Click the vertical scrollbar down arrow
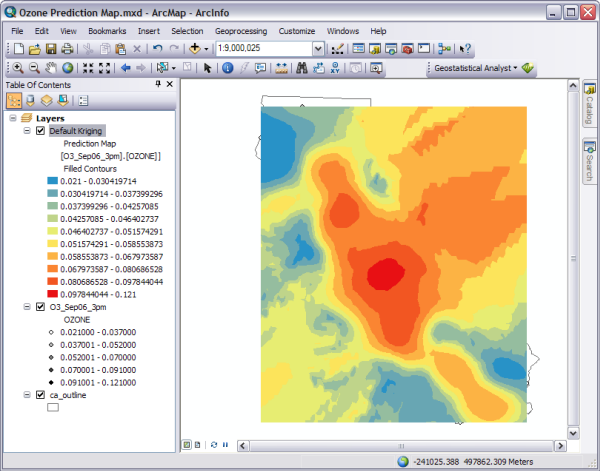 [573, 433]
